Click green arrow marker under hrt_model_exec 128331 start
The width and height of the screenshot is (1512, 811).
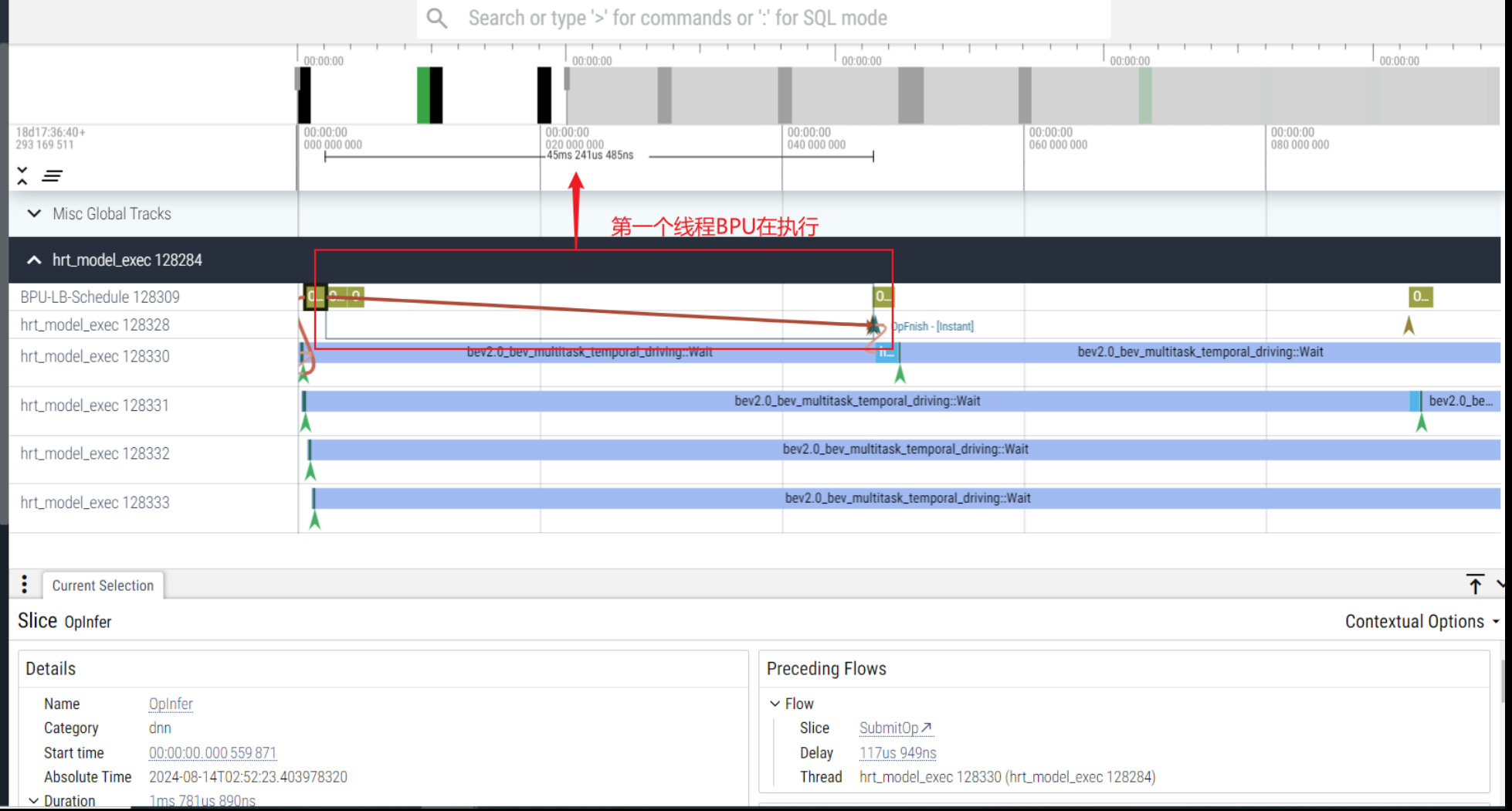tap(306, 422)
